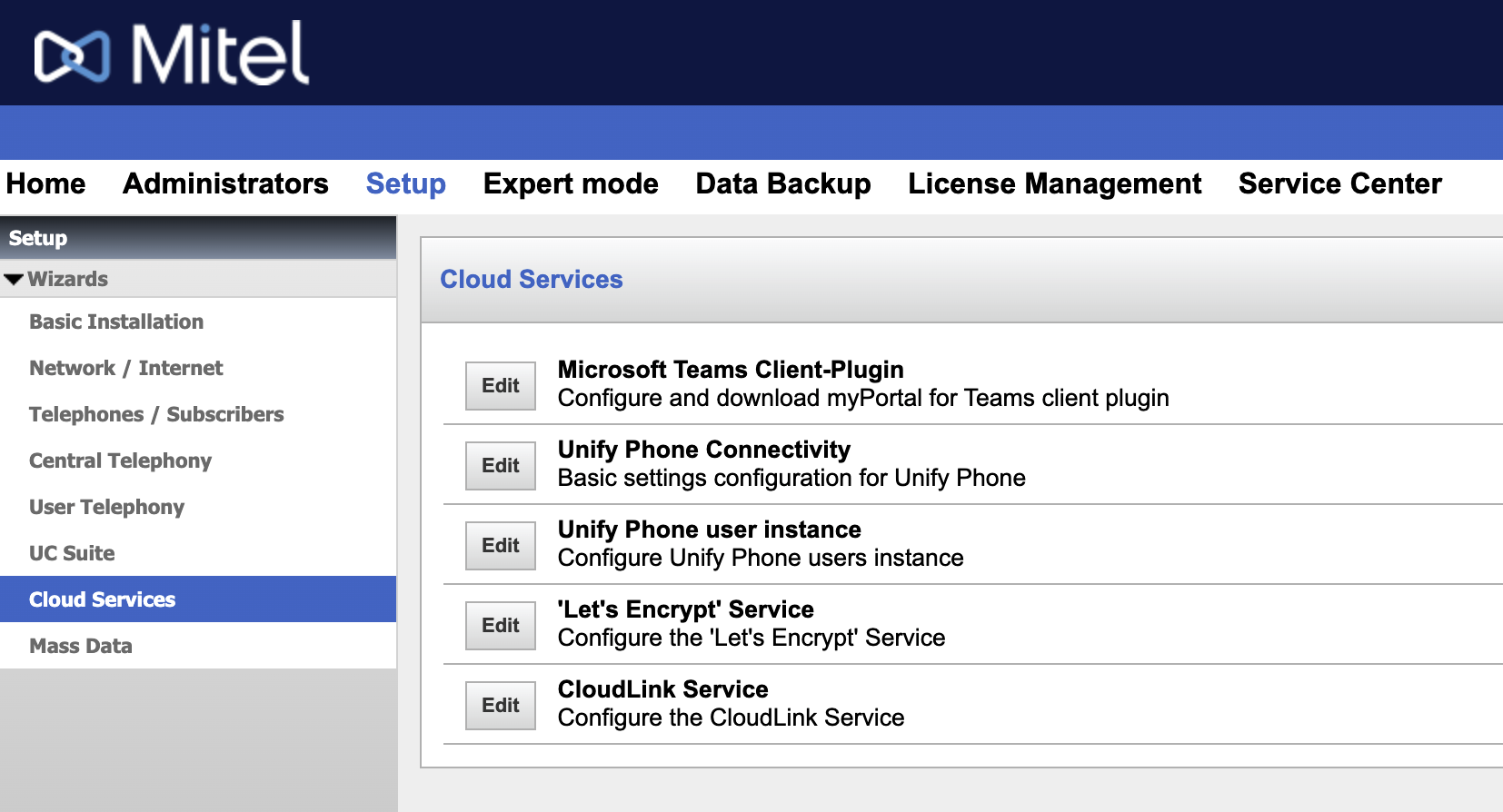Edit Unify Phone user instance

point(501,545)
